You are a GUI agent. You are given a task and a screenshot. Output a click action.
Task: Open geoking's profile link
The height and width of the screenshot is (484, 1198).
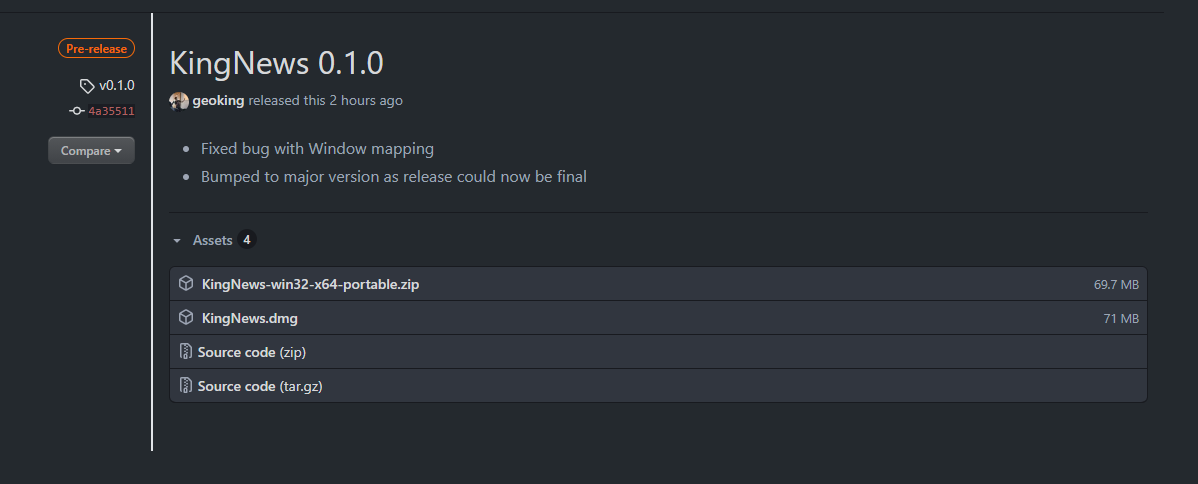(x=218, y=101)
